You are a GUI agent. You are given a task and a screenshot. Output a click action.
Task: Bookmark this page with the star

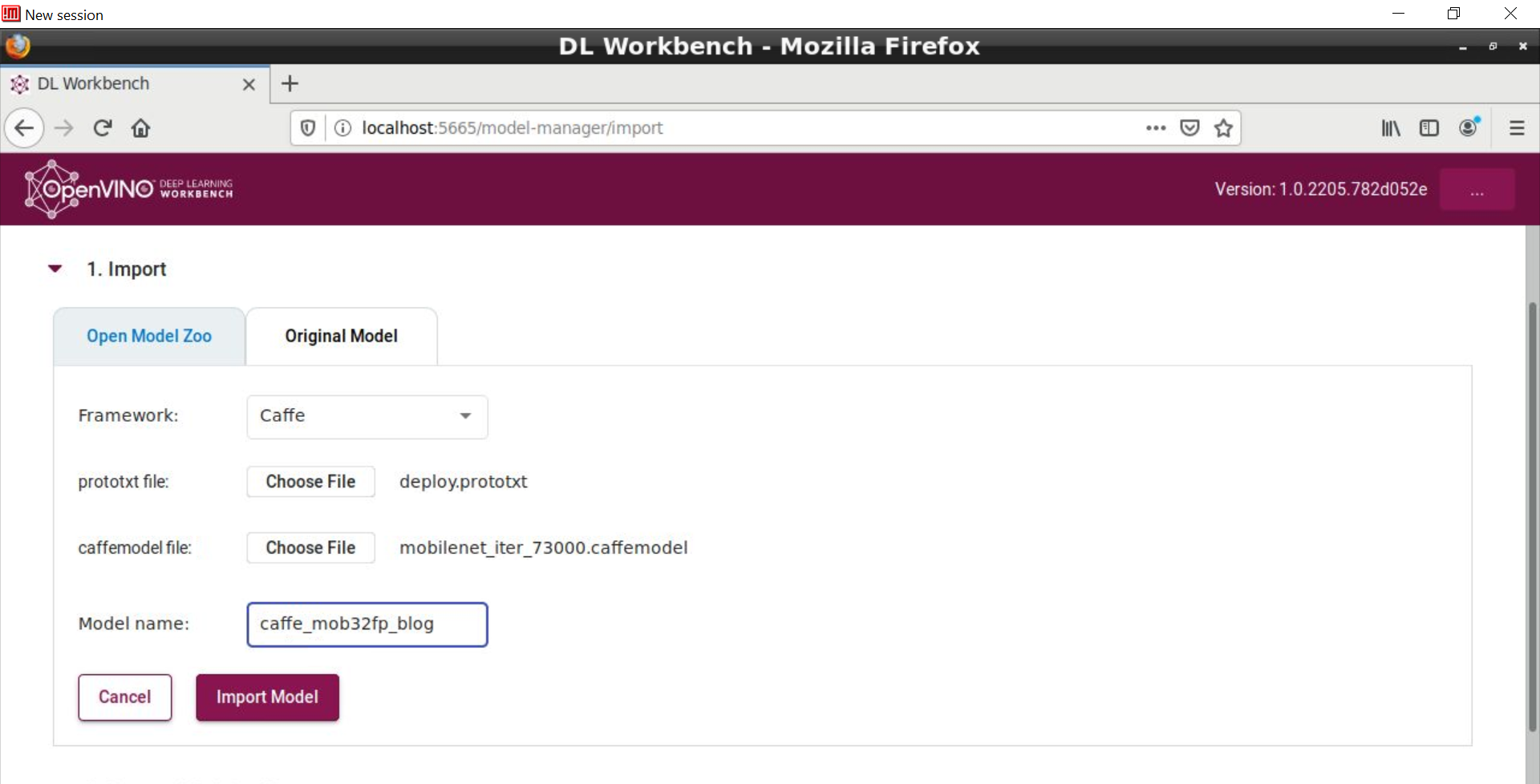(x=1223, y=128)
